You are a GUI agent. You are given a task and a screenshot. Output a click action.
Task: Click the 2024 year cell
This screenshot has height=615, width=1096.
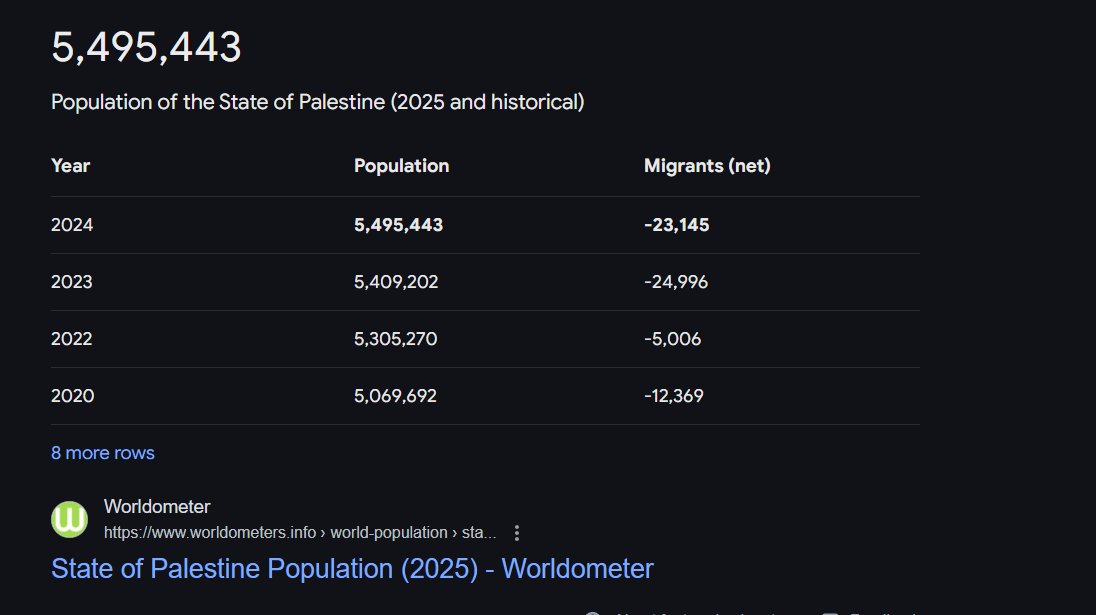click(x=72, y=225)
